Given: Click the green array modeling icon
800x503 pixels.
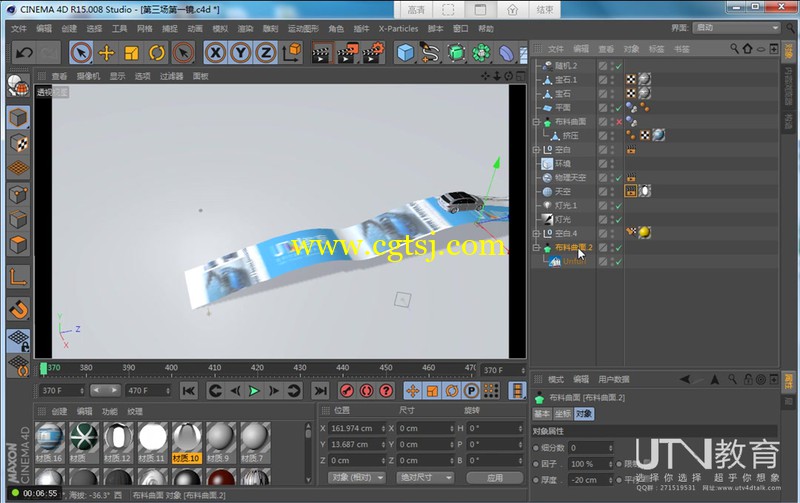Looking at the screenshot, I should tap(481, 53).
